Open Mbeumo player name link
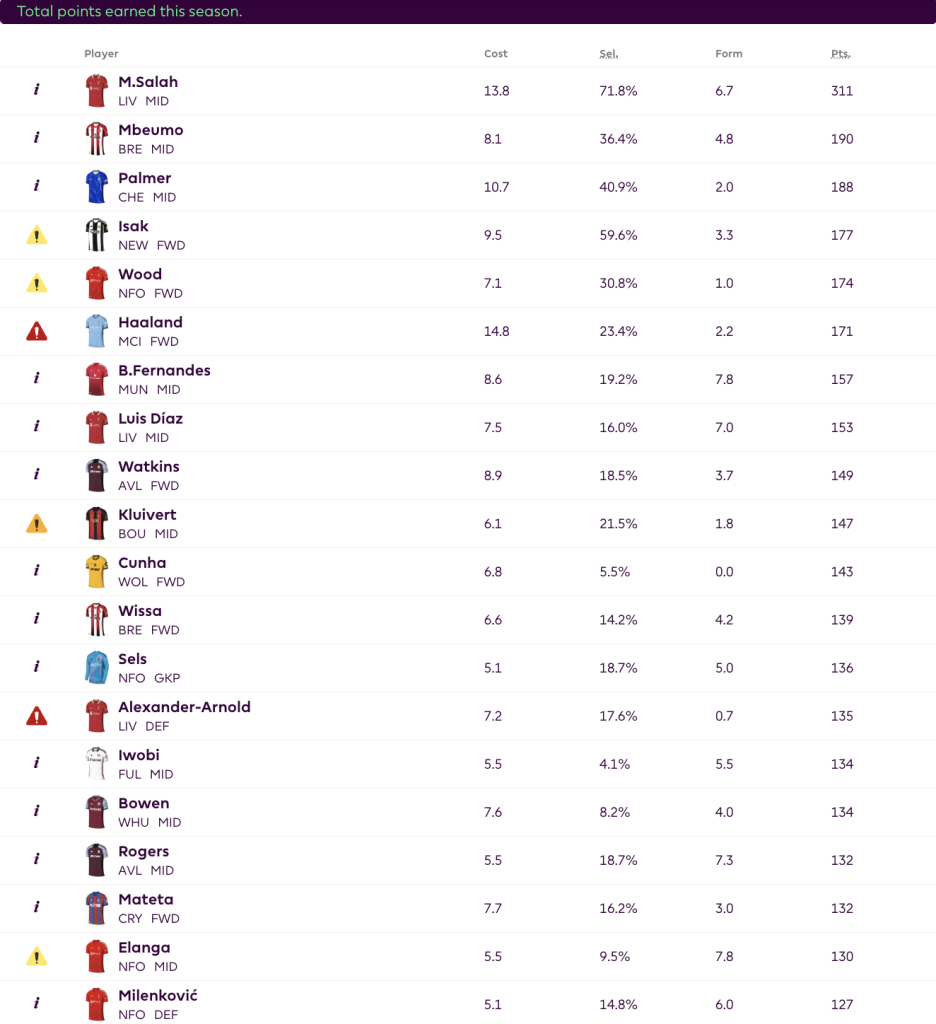Viewport: 936px width, 1024px height. (150, 130)
